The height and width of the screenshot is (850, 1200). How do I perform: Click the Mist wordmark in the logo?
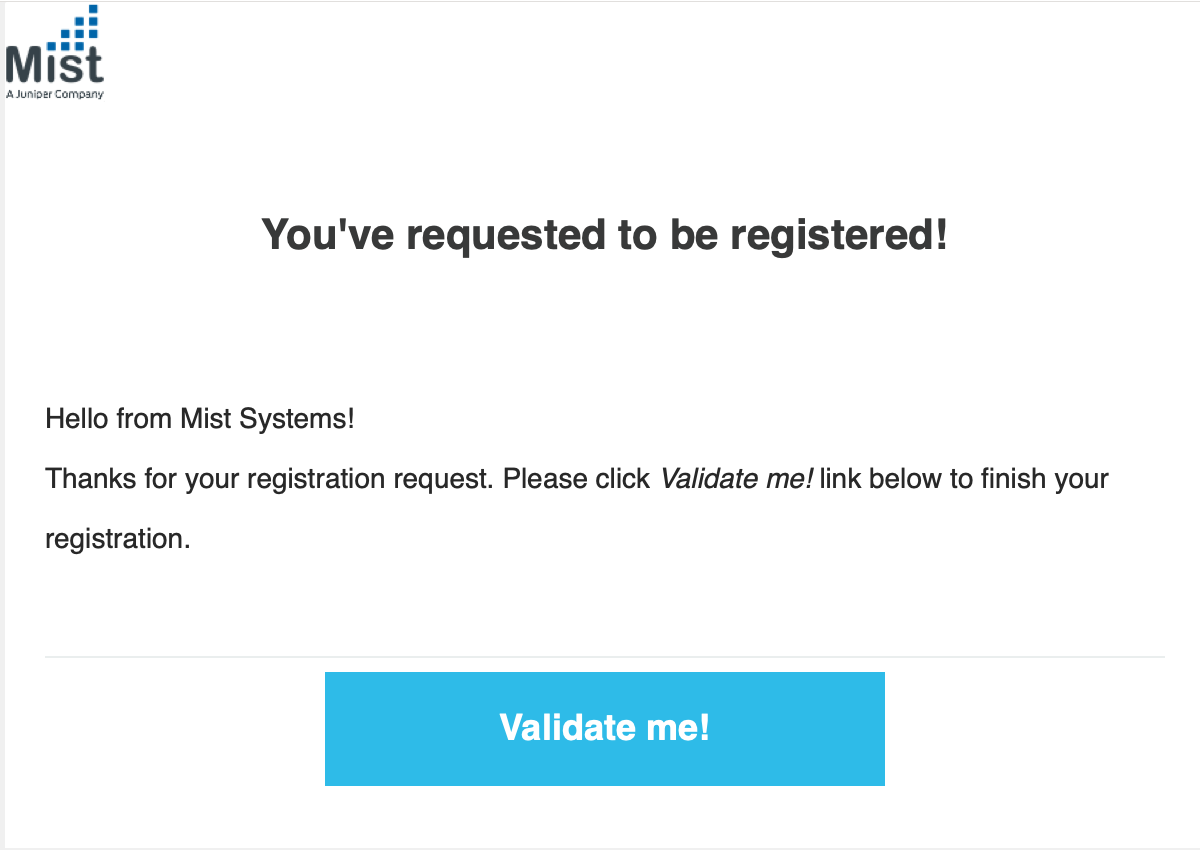coord(54,66)
